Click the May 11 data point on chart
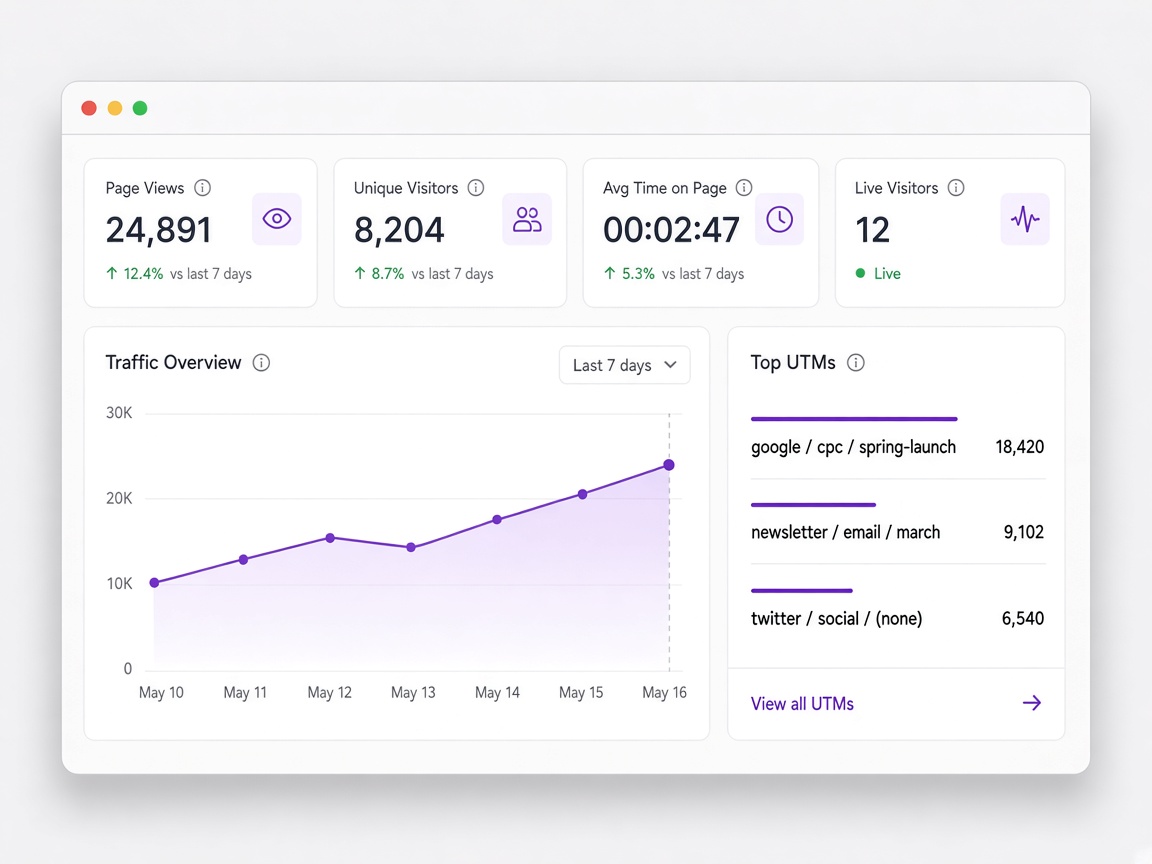Screen dimensions: 1152x864 coord(244,560)
